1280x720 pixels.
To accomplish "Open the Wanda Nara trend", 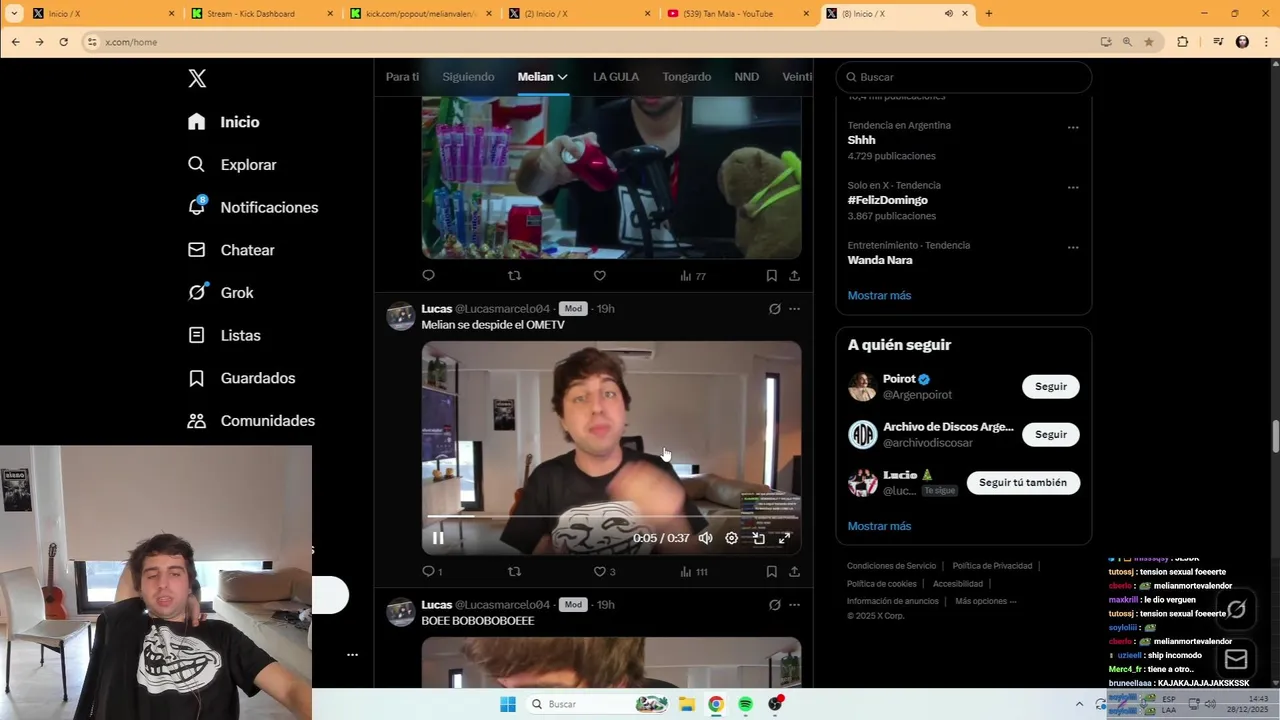I will coord(880,260).
